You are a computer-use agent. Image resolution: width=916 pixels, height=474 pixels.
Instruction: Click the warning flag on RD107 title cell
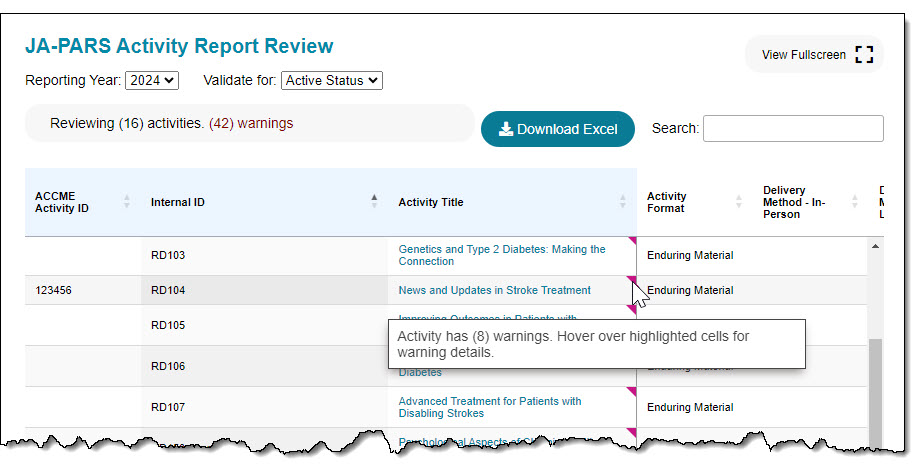click(x=632, y=392)
